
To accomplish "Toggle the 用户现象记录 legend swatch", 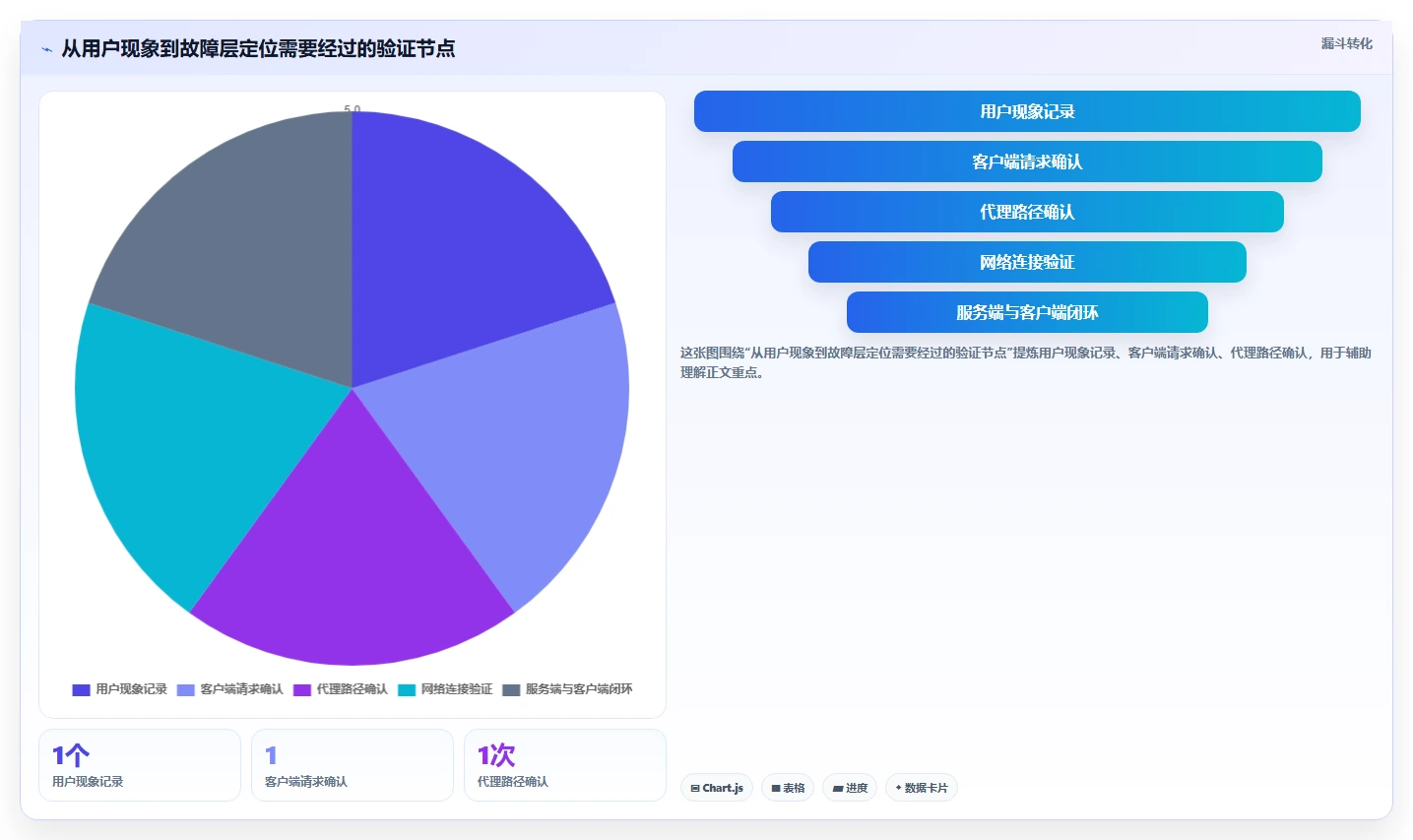I will pyautogui.click(x=81, y=689).
